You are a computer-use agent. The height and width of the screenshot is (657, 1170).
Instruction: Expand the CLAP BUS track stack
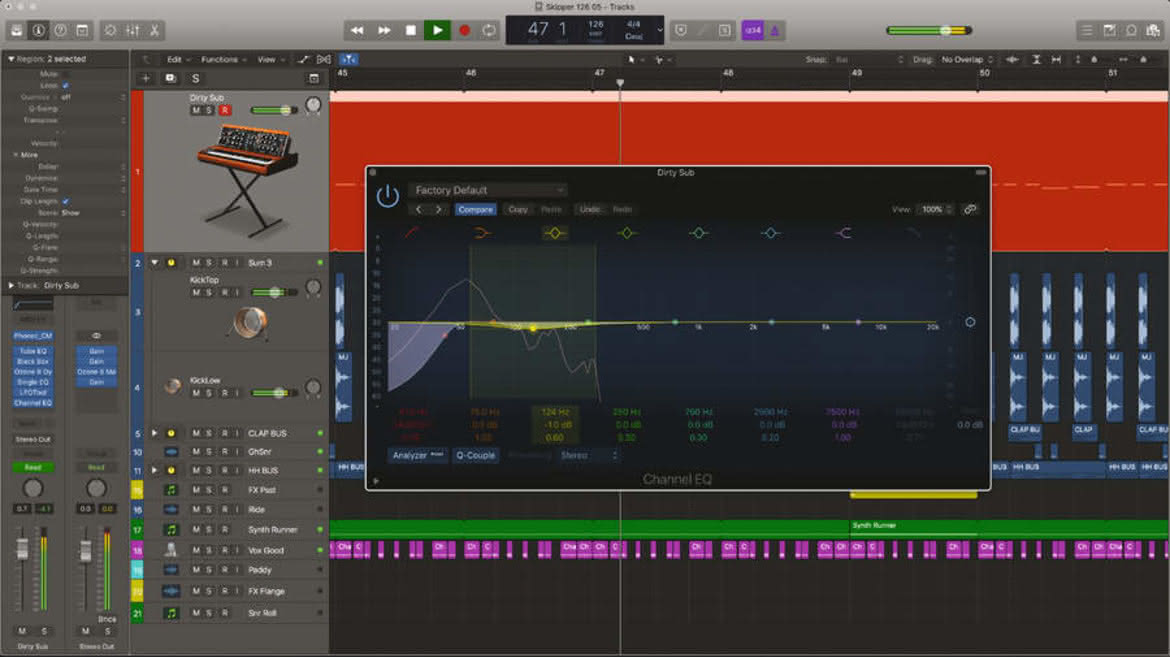(x=154, y=434)
